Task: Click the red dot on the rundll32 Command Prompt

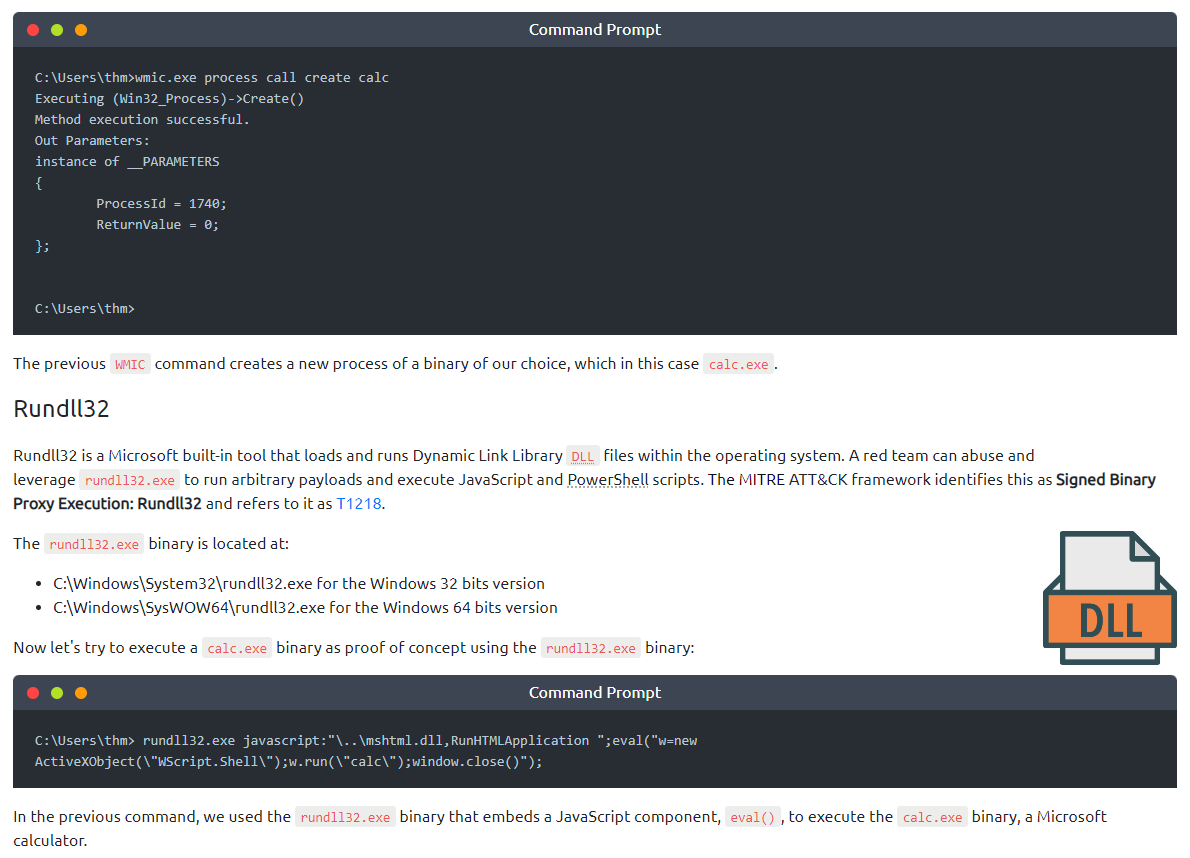Action: [33, 693]
